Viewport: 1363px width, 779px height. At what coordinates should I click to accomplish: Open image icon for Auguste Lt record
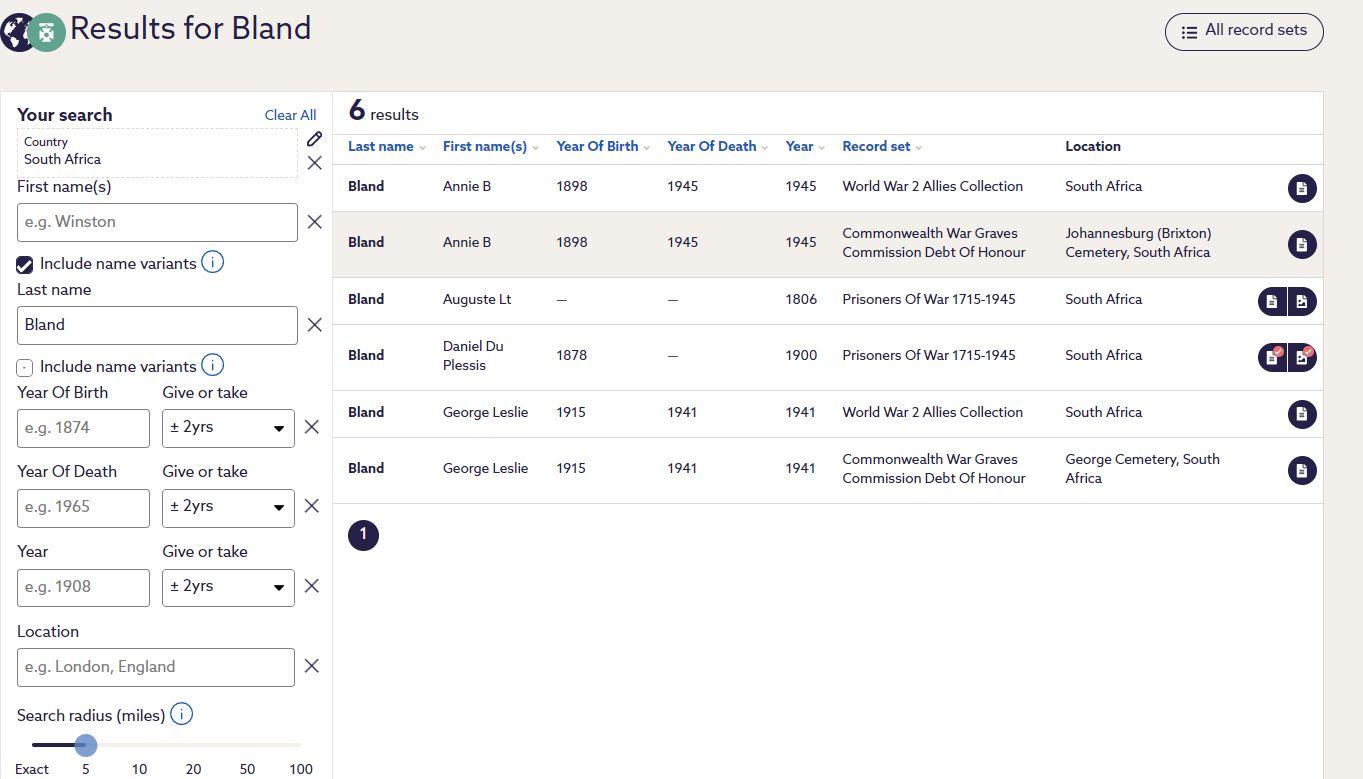(1302, 301)
